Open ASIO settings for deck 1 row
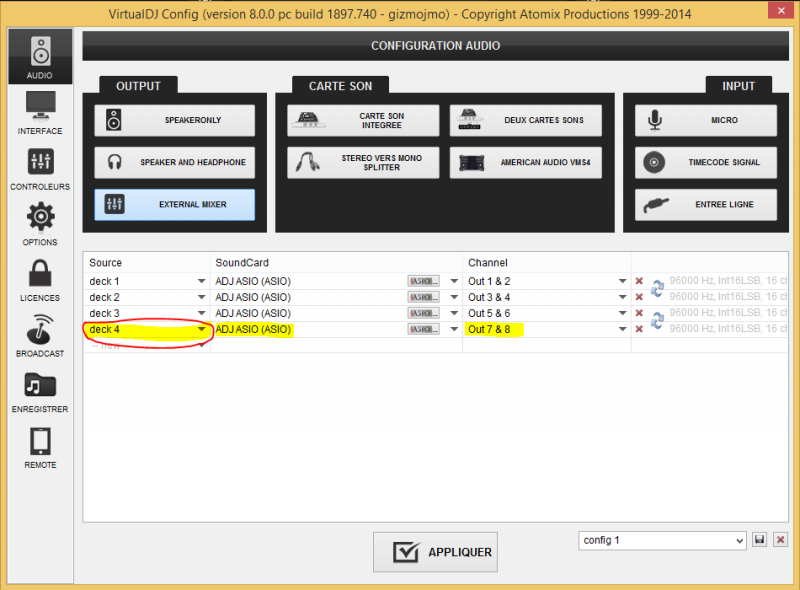This screenshot has height=590, width=800. (423, 281)
